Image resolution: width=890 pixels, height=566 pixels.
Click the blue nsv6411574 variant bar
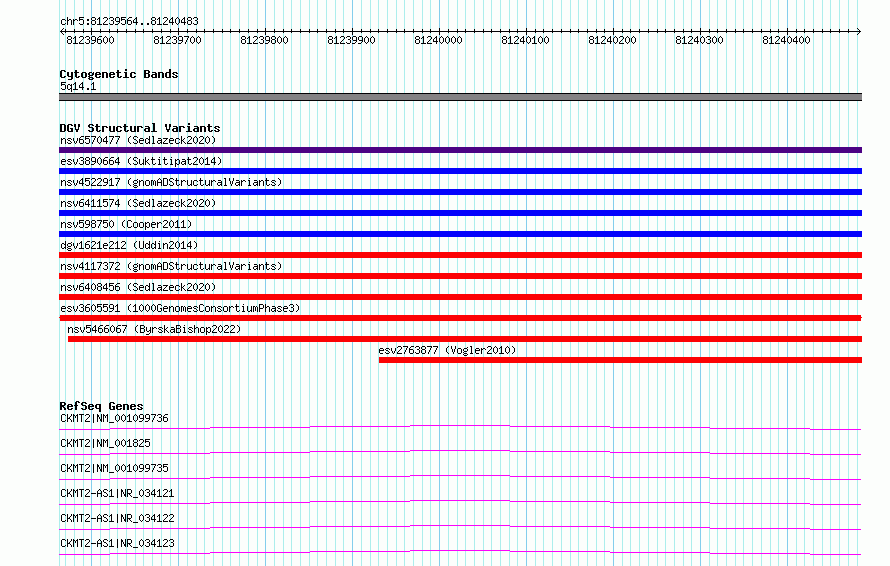pos(460,213)
